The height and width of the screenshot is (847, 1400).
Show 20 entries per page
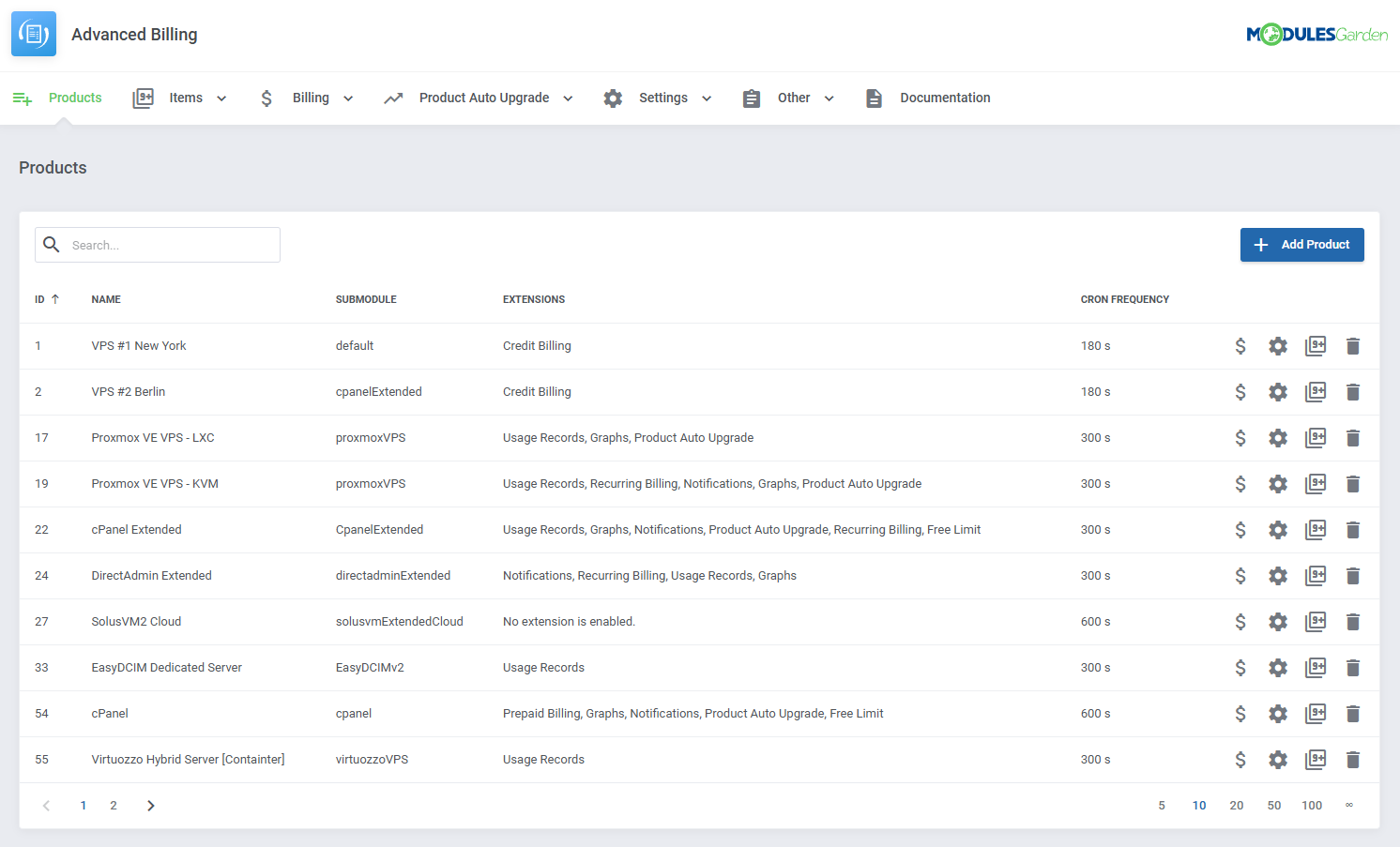click(1237, 806)
